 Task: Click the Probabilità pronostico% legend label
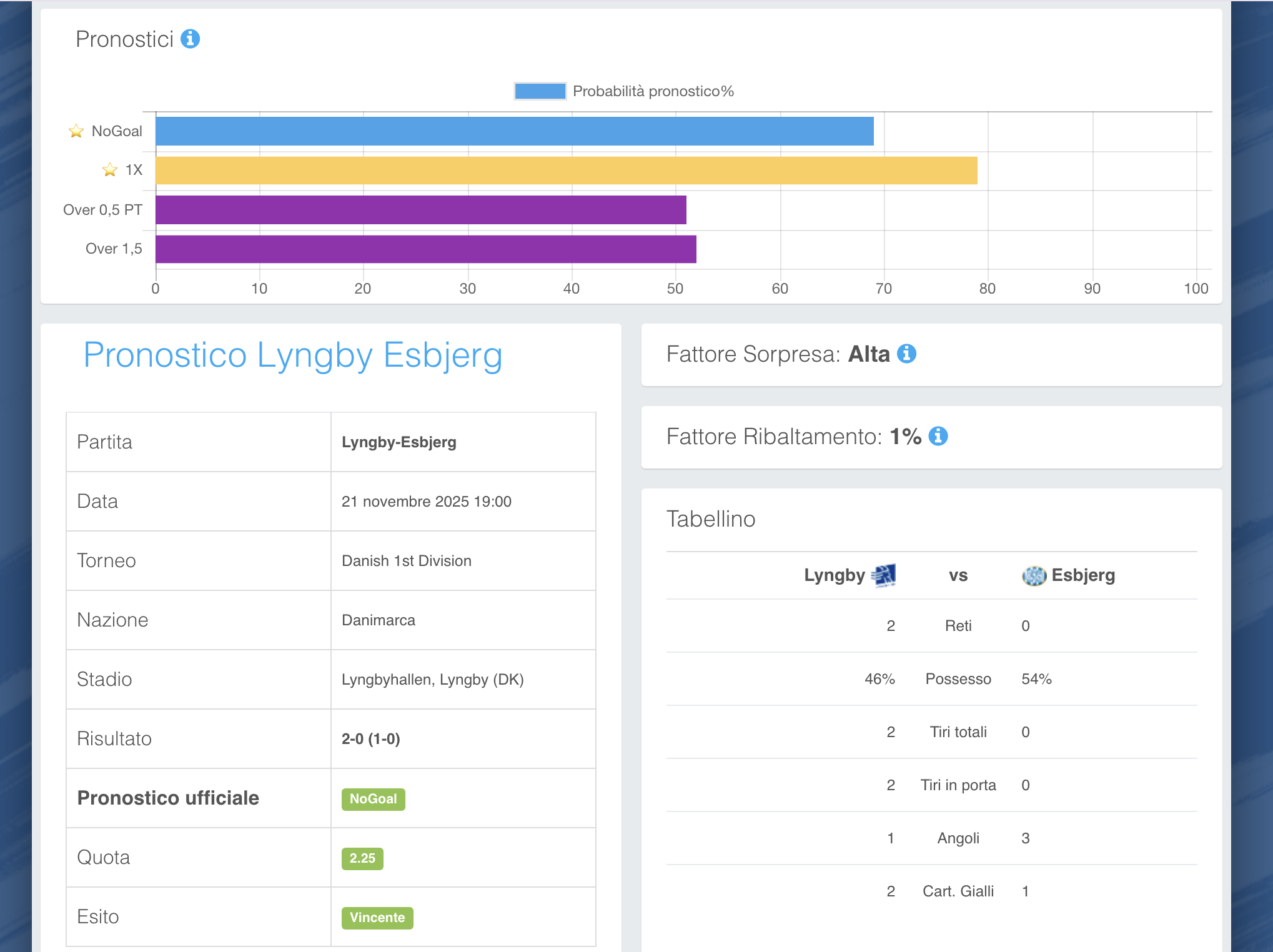(653, 91)
